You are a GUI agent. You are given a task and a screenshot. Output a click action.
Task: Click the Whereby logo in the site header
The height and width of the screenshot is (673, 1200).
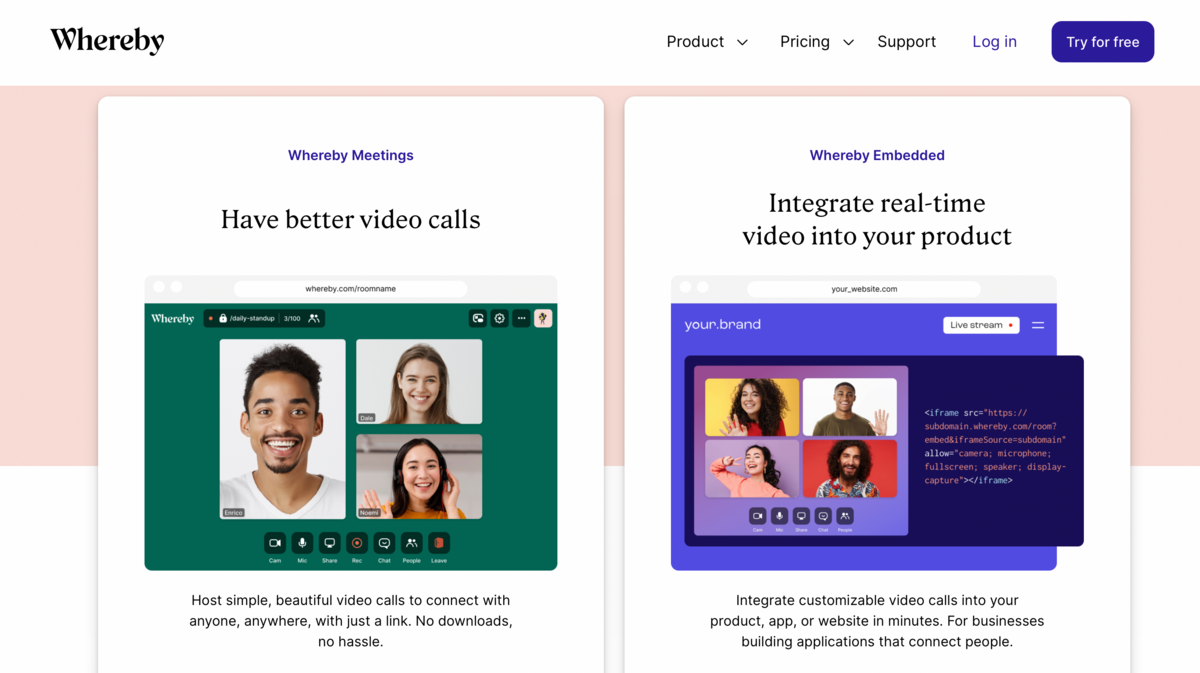click(x=107, y=41)
